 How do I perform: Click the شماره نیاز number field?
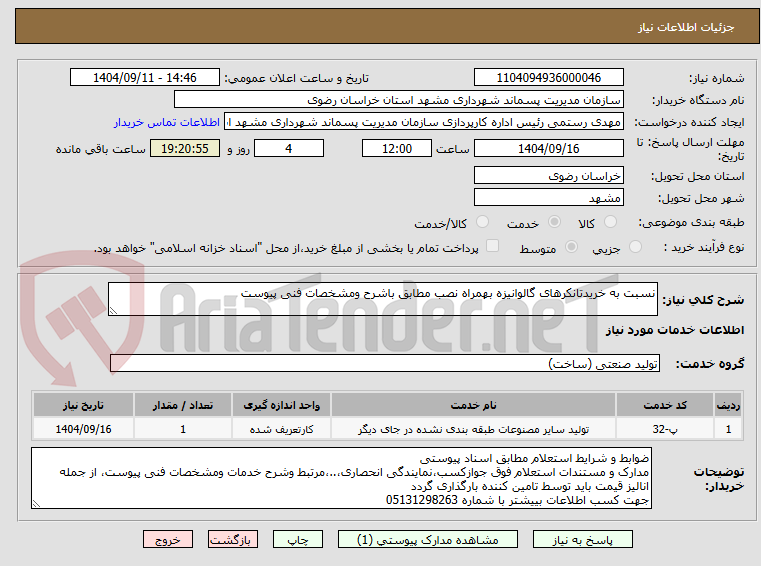pyautogui.click(x=548, y=78)
